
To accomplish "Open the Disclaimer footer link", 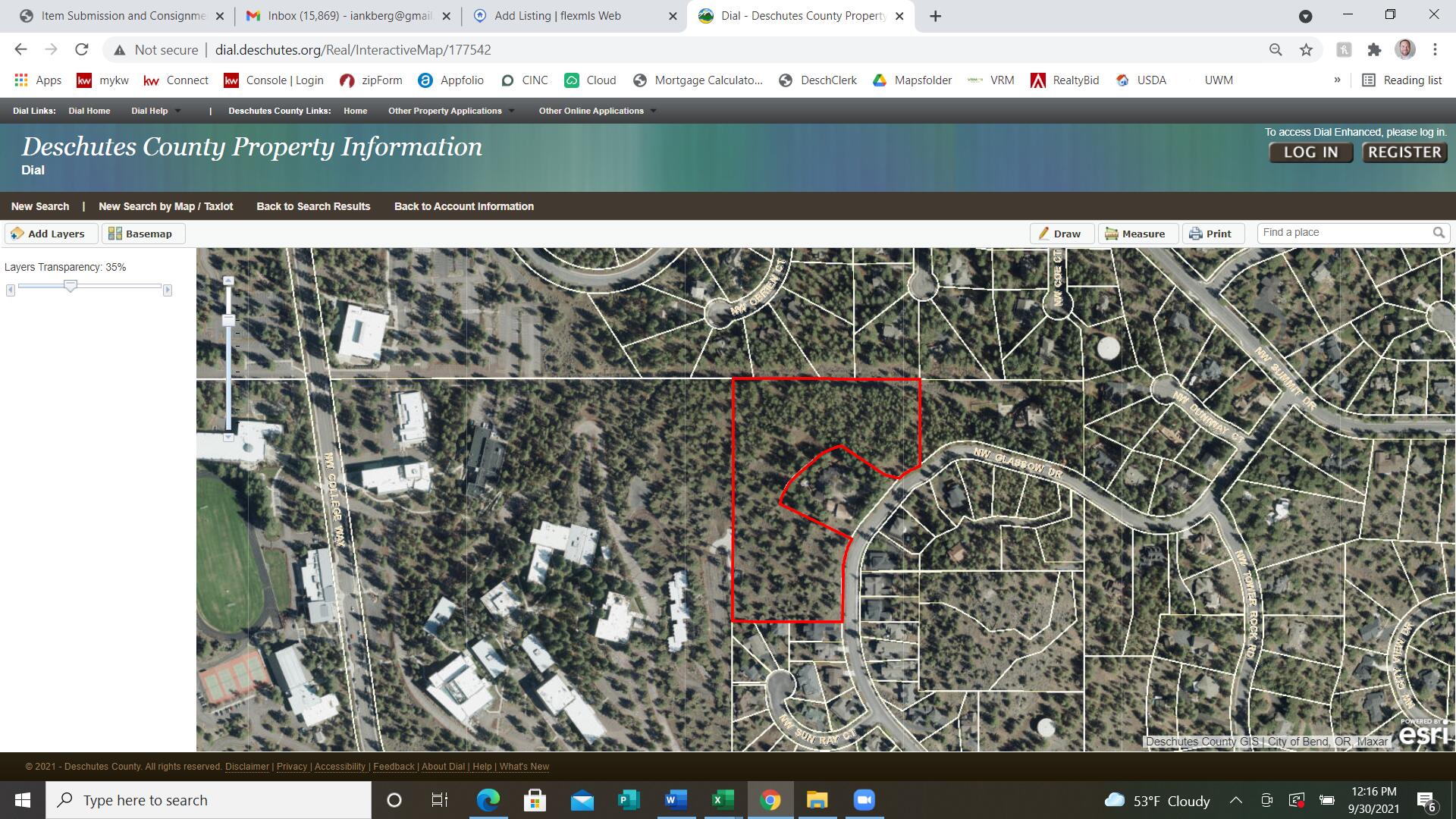I will (x=246, y=767).
